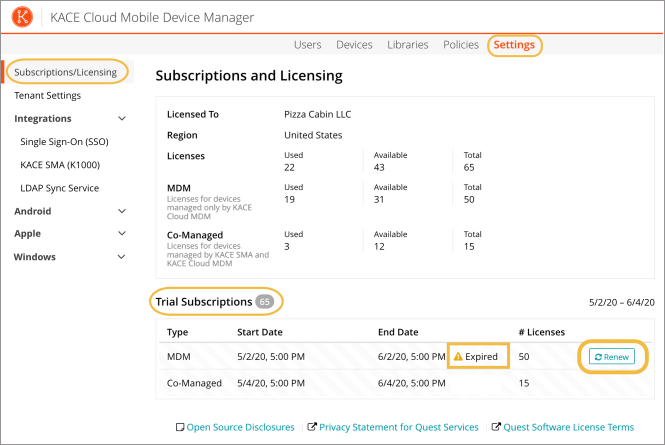Expand the Apple section chevron
This screenshot has height=445, width=665.
[122, 233]
